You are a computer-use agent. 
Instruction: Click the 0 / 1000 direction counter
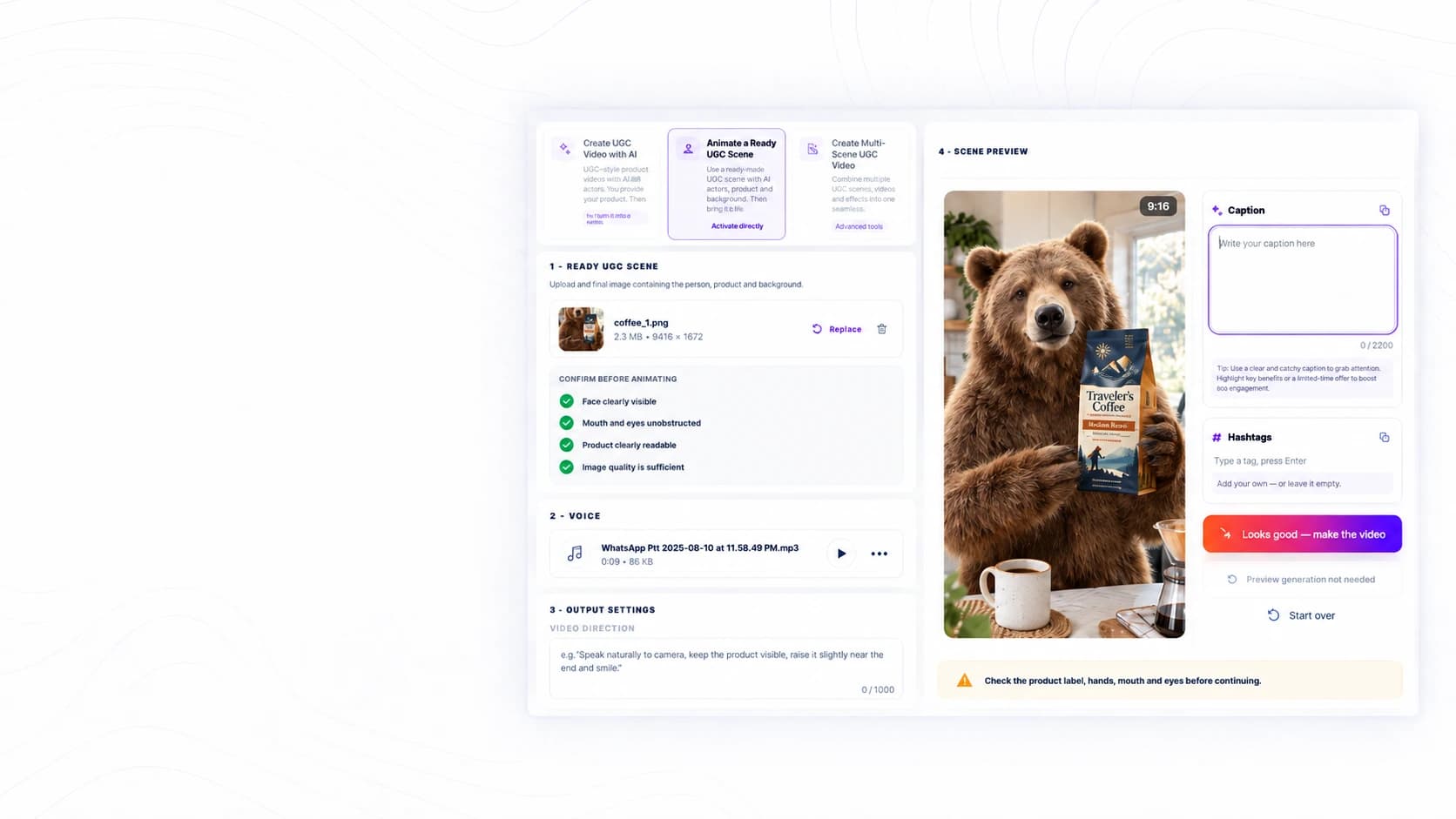tap(878, 690)
